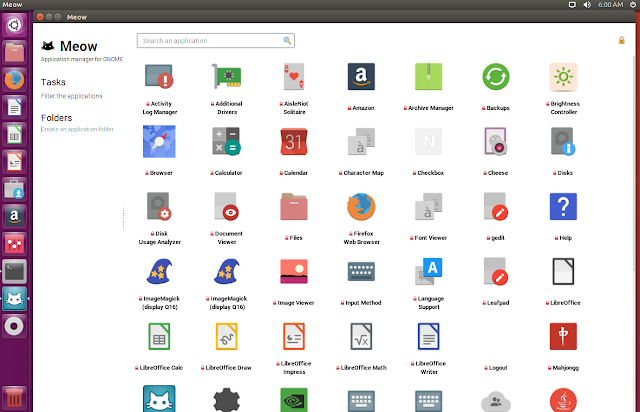
Task: Open the Browser compass icon
Action: point(159,142)
